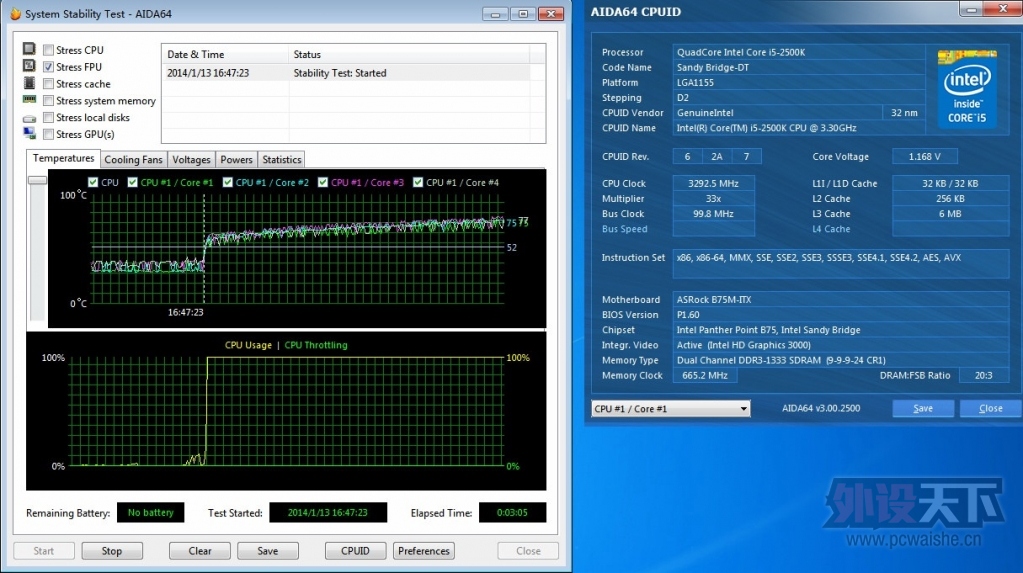Viewport: 1023px width, 573px height.
Task: Toggle the CPU graph legend checkbox
Action: coord(93,183)
